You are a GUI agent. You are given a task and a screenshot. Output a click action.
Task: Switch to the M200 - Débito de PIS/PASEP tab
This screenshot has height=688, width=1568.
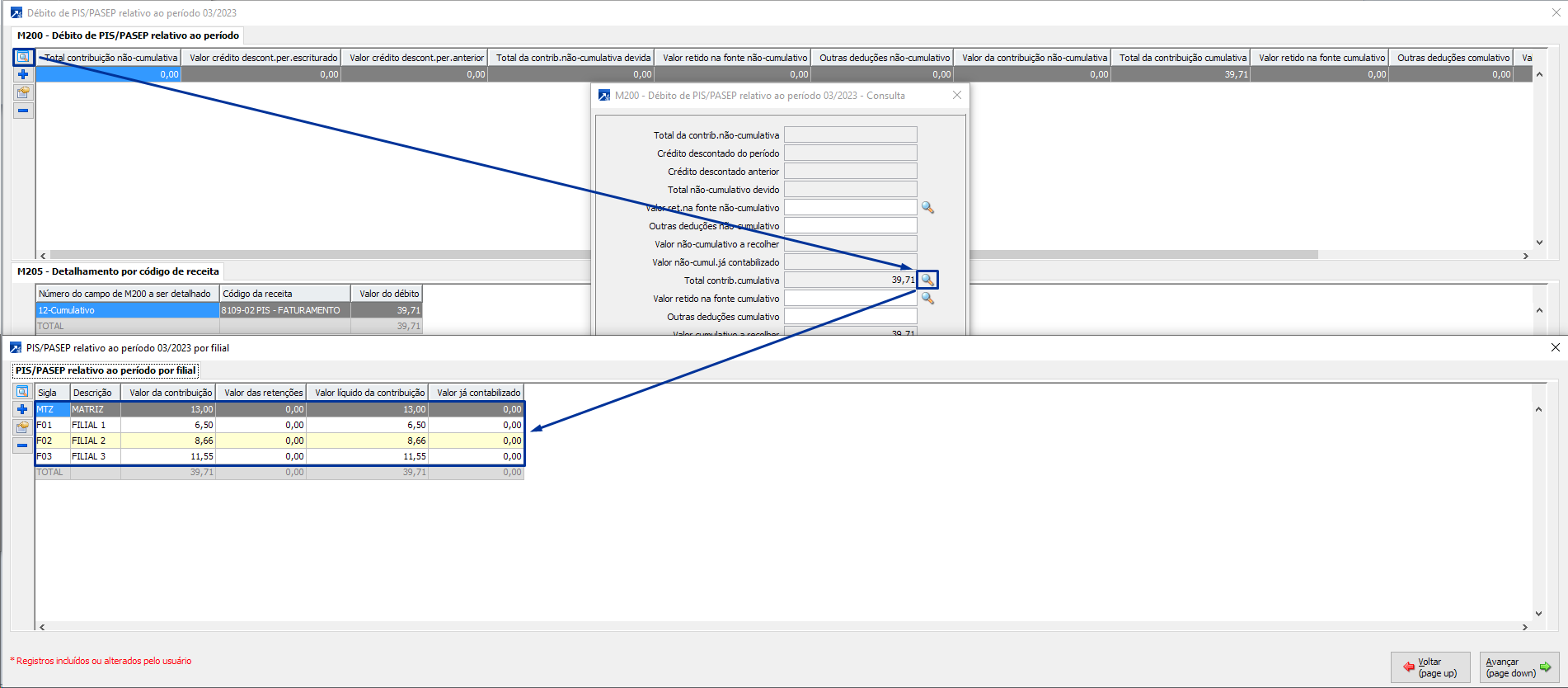click(128, 35)
